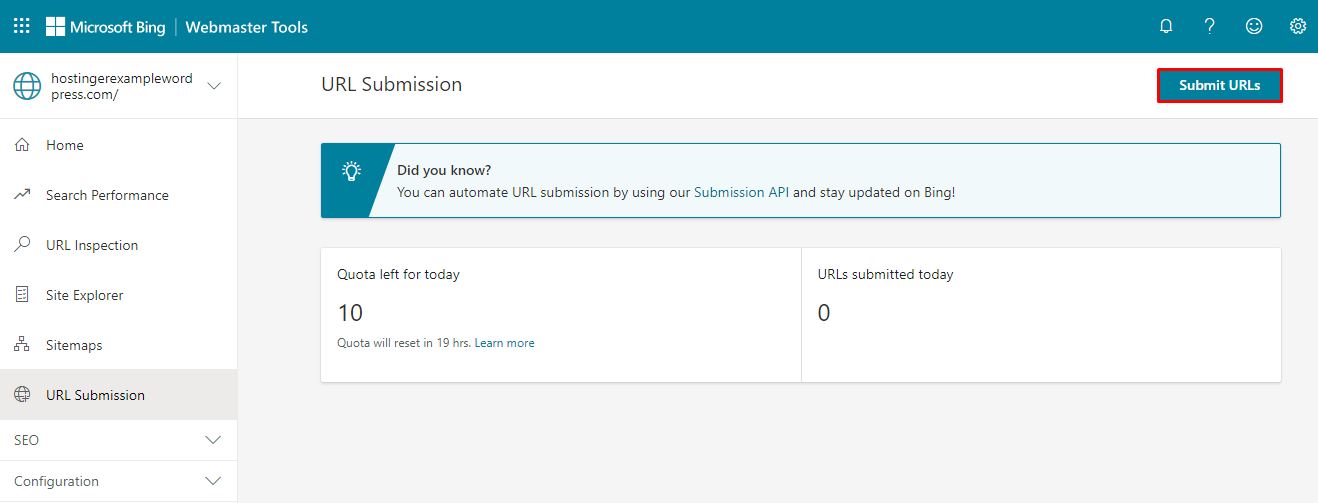Open the Submission API link

tap(741, 192)
